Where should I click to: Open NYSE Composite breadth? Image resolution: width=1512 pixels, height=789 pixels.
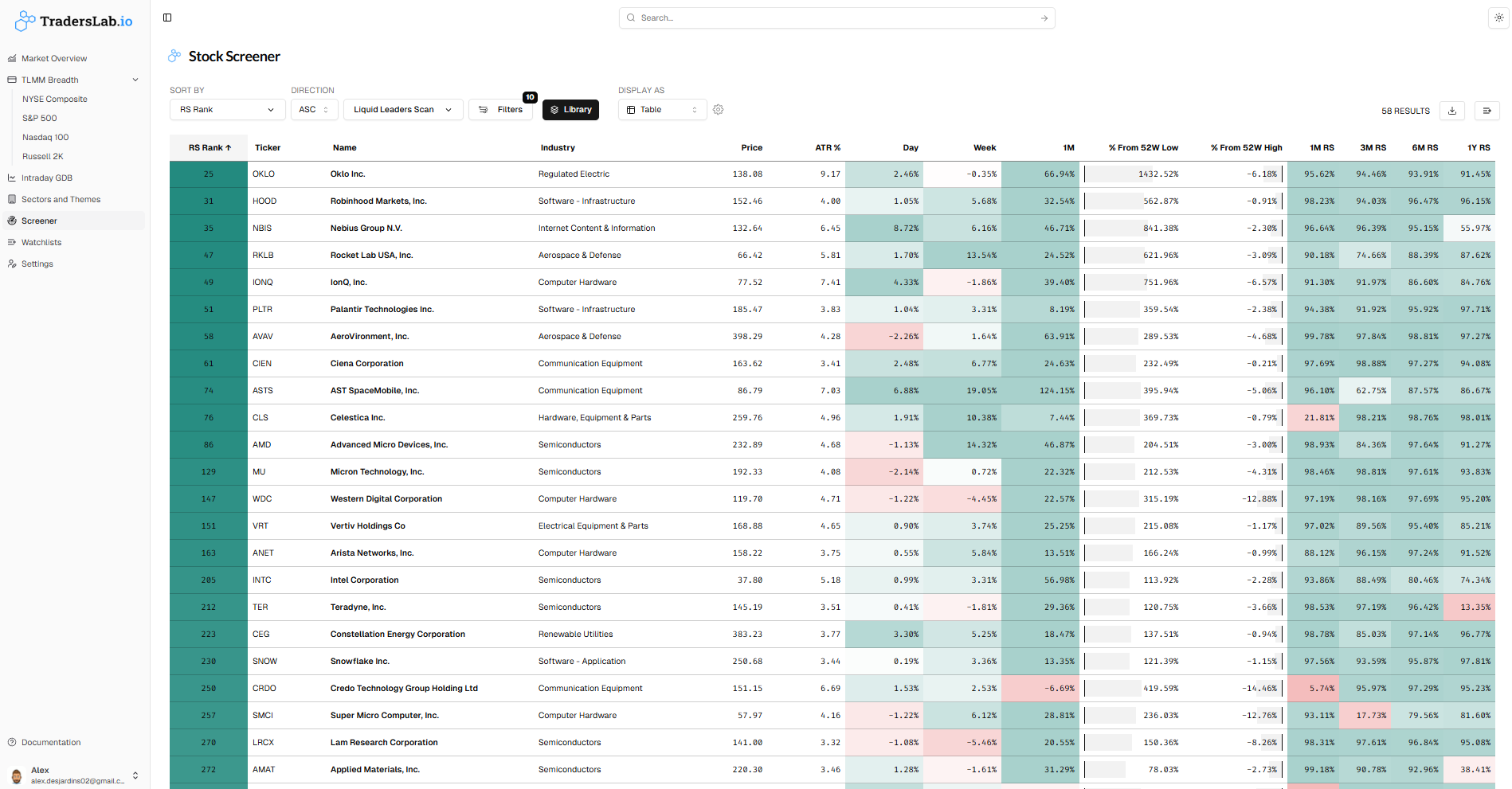(55, 99)
